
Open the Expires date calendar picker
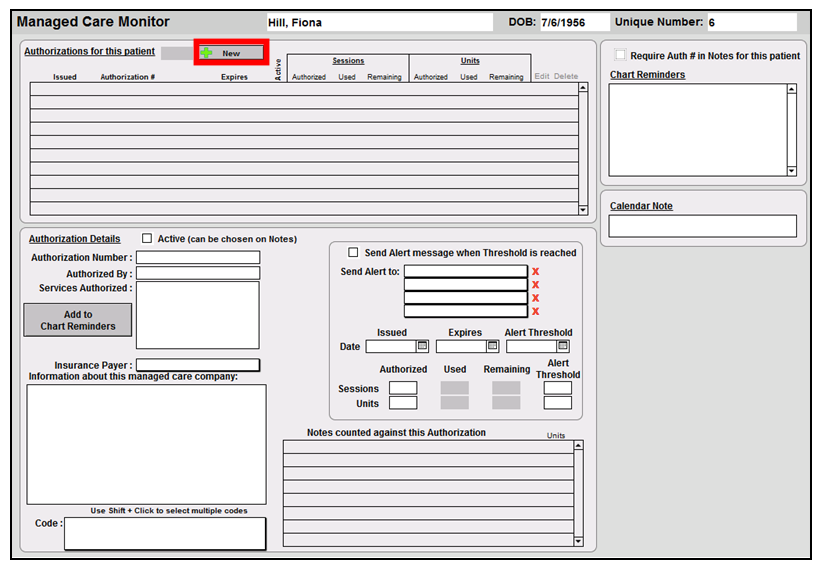click(492, 347)
